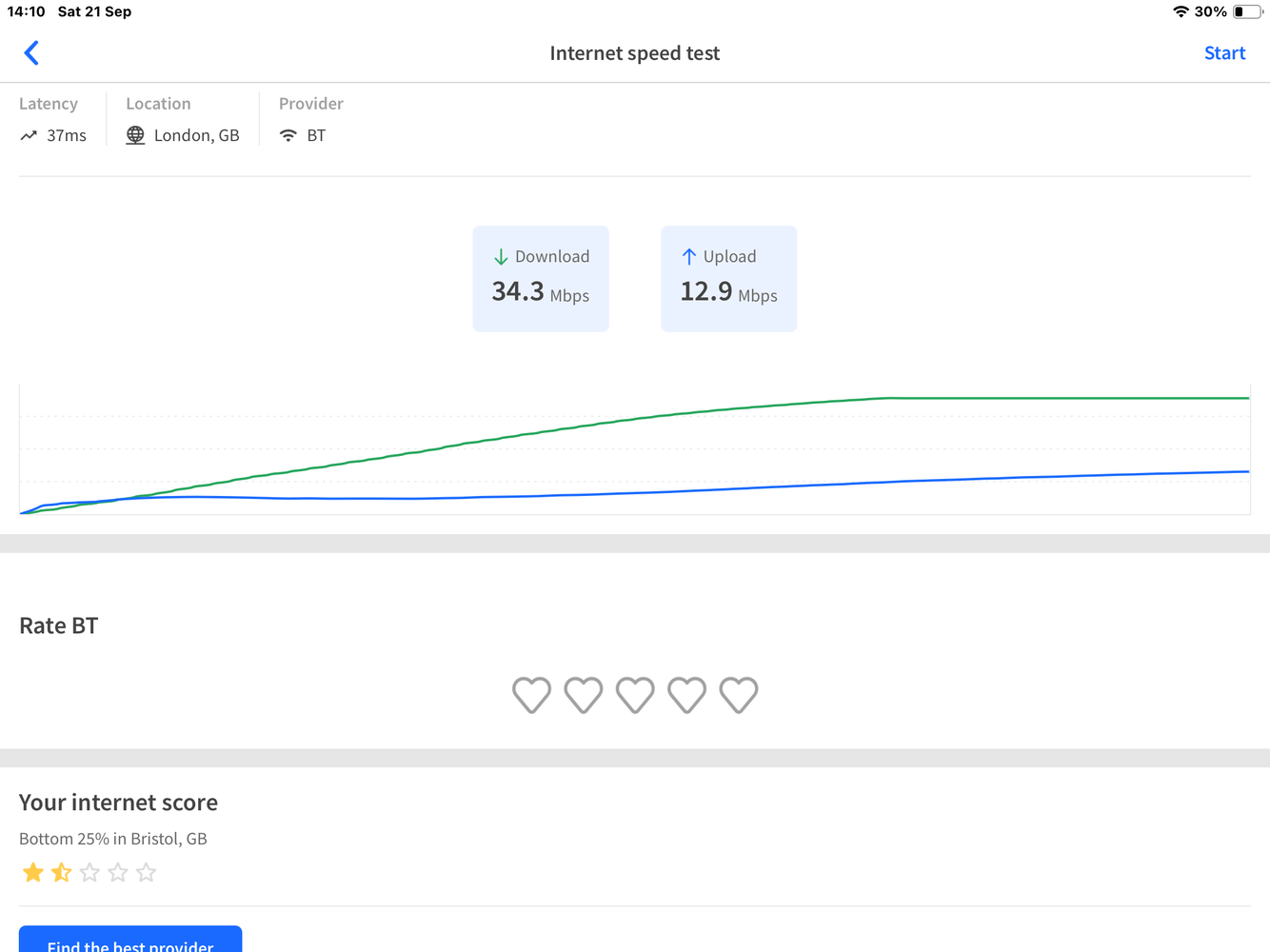
Task: Tap the blue upload arrow icon
Action: pos(689,257)
